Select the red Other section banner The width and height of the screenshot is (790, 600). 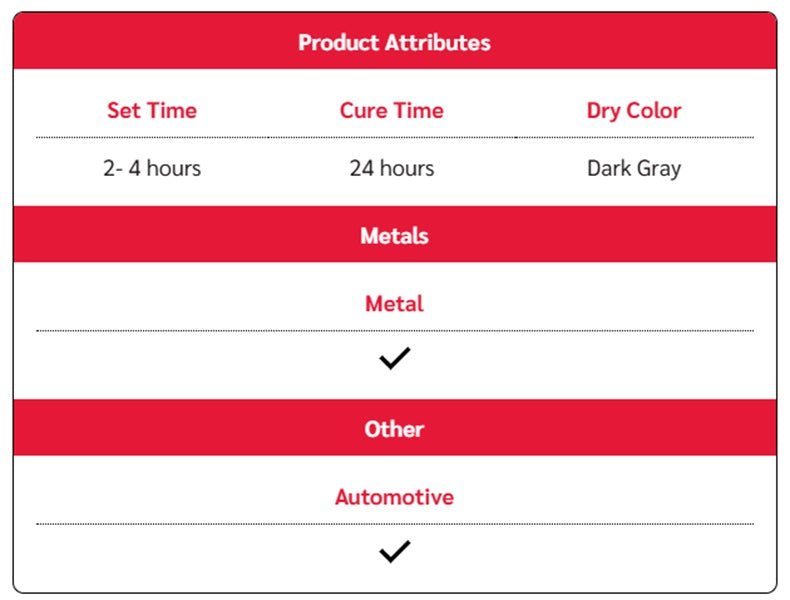(394, 427)
